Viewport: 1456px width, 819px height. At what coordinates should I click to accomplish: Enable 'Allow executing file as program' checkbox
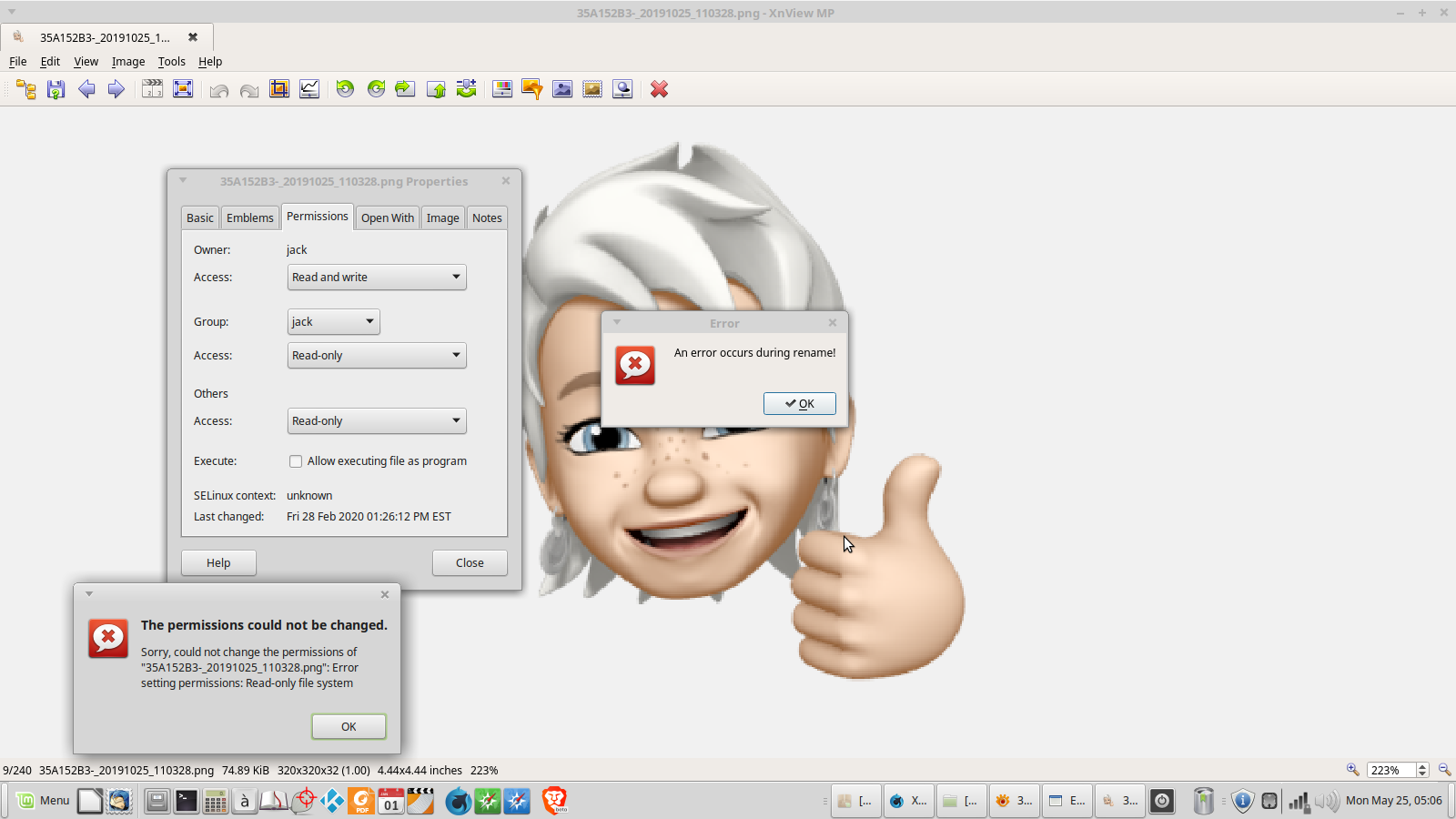[296, 461]
